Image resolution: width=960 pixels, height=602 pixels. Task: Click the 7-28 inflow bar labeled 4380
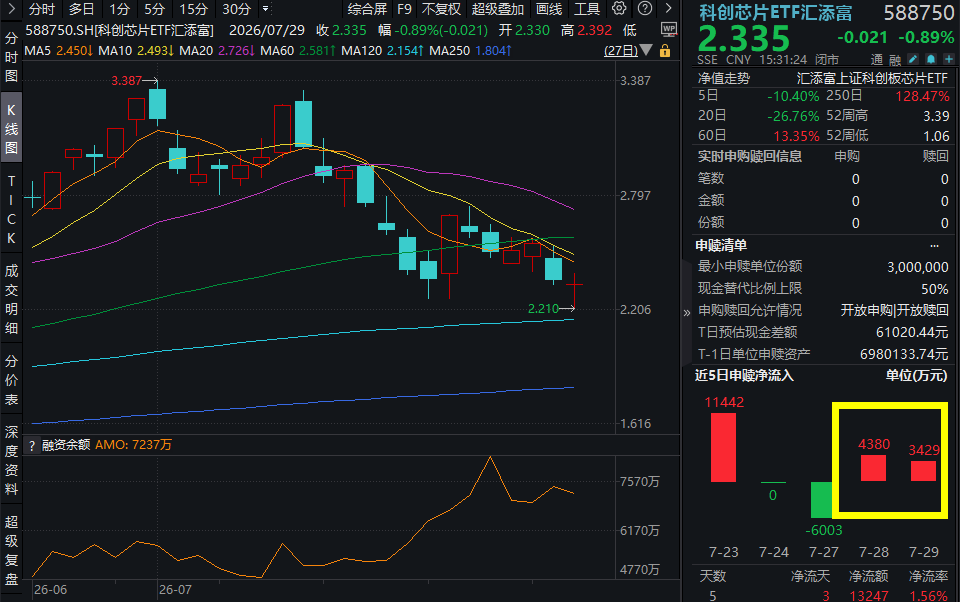tap(873, 468)
